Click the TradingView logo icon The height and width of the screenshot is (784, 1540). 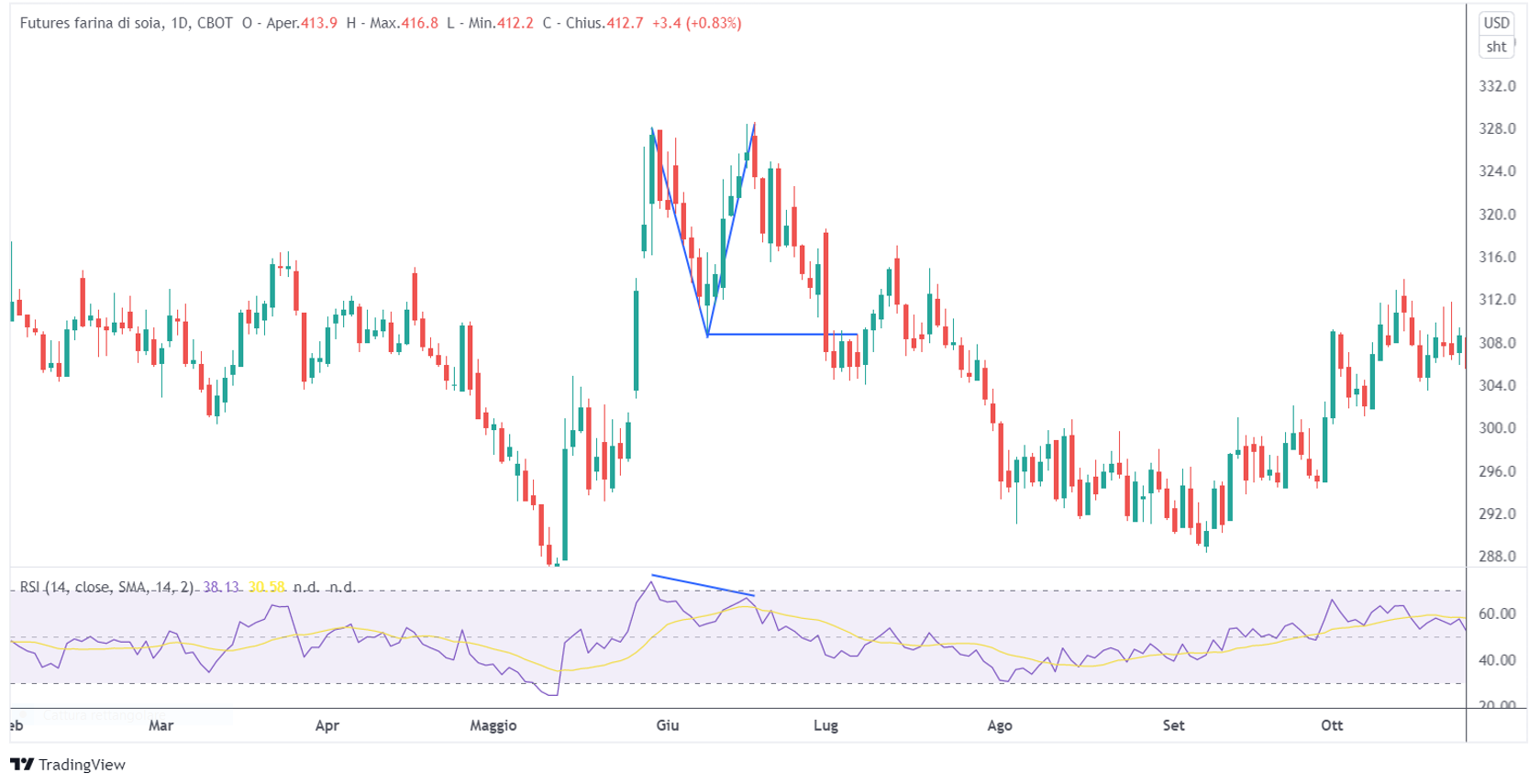(x=22, y=764)
